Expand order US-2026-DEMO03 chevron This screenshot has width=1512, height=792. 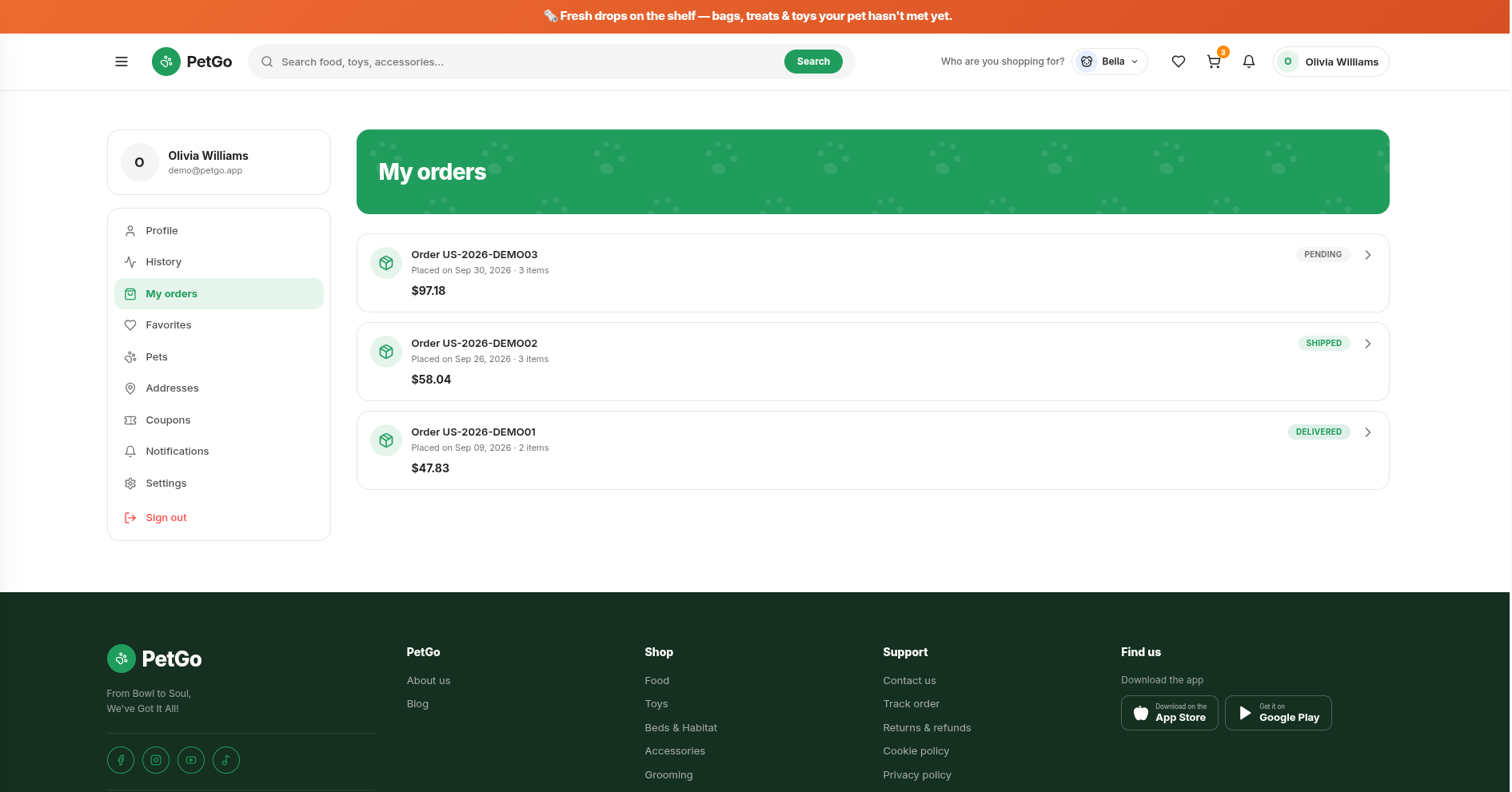(x=1368, y=255)
